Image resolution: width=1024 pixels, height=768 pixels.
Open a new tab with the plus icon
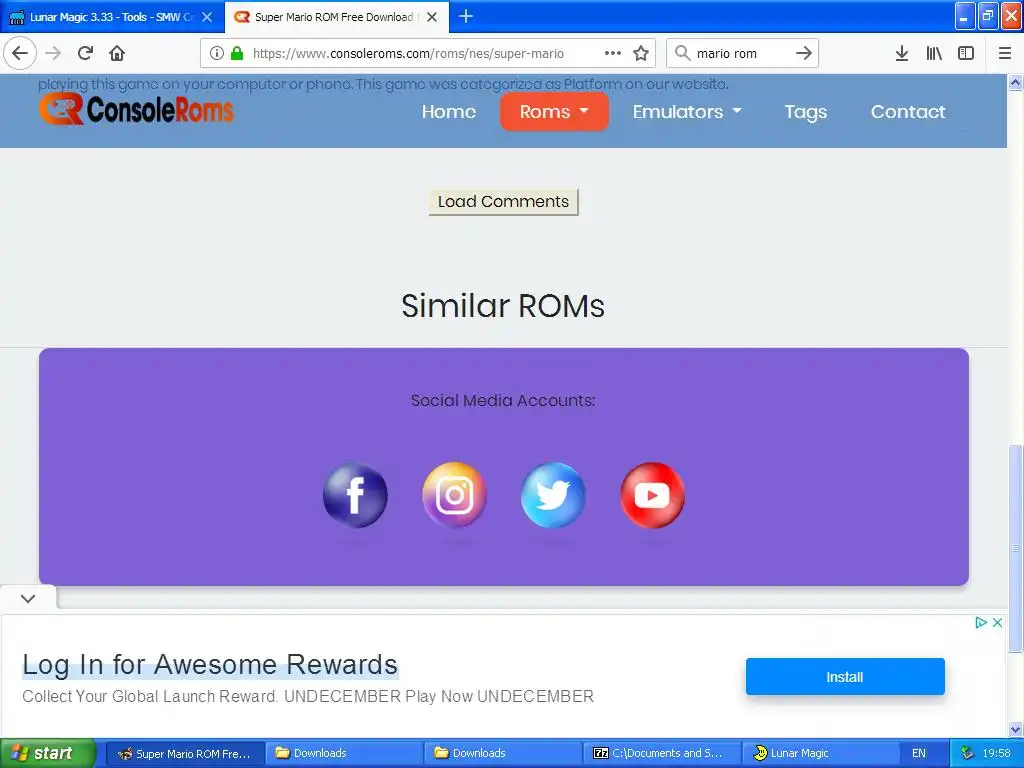coord(466,16)
